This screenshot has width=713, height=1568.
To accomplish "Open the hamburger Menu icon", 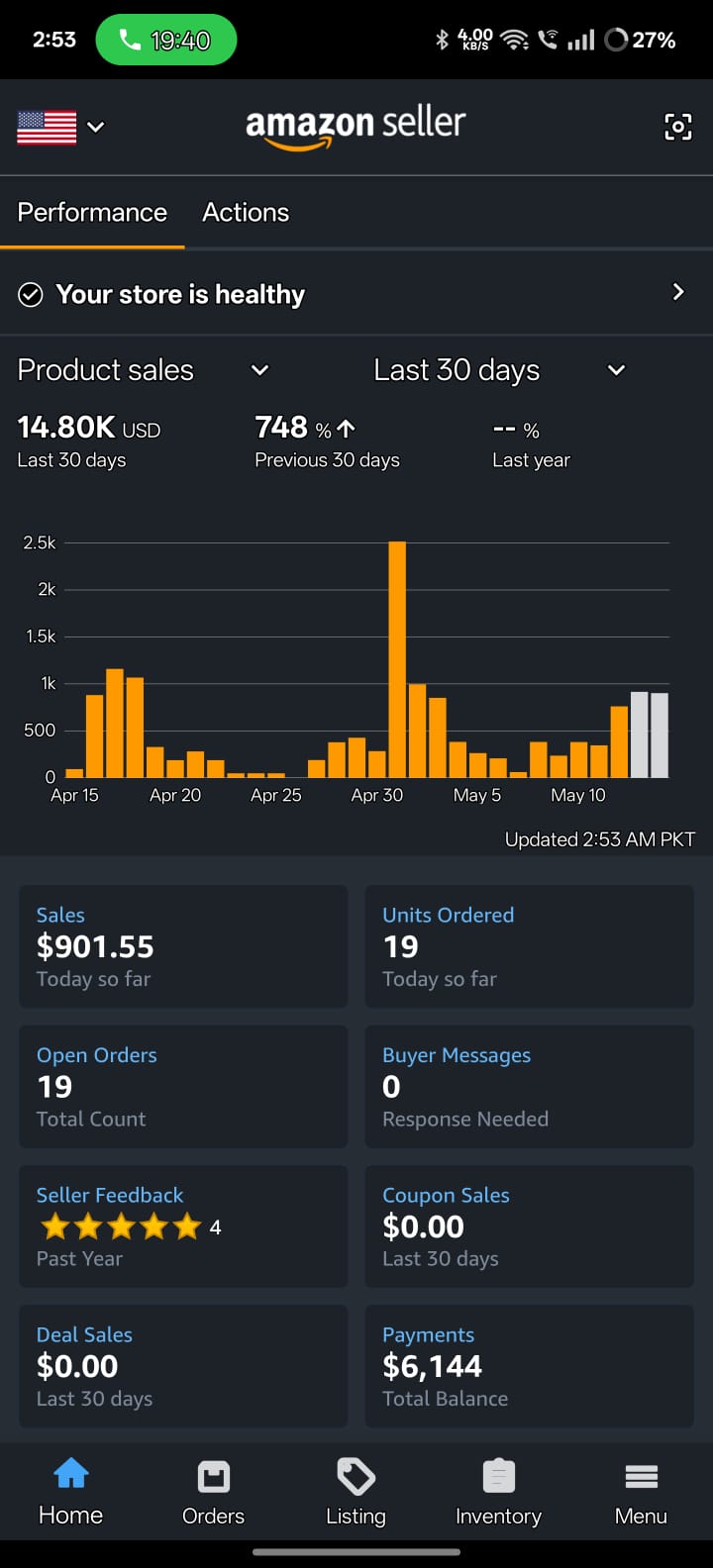I will pos(641,1477).
